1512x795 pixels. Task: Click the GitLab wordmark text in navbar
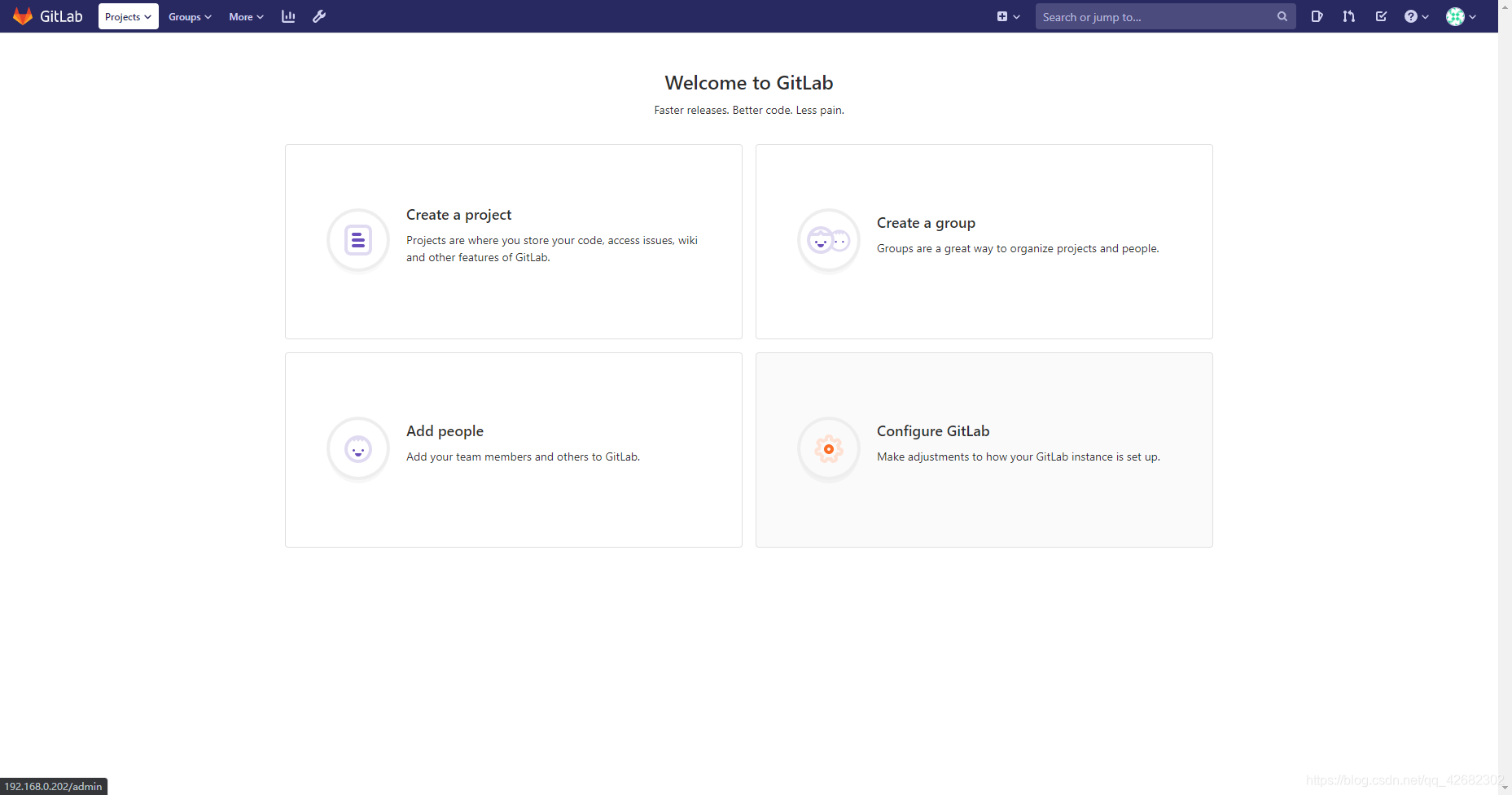coord(61,16)
